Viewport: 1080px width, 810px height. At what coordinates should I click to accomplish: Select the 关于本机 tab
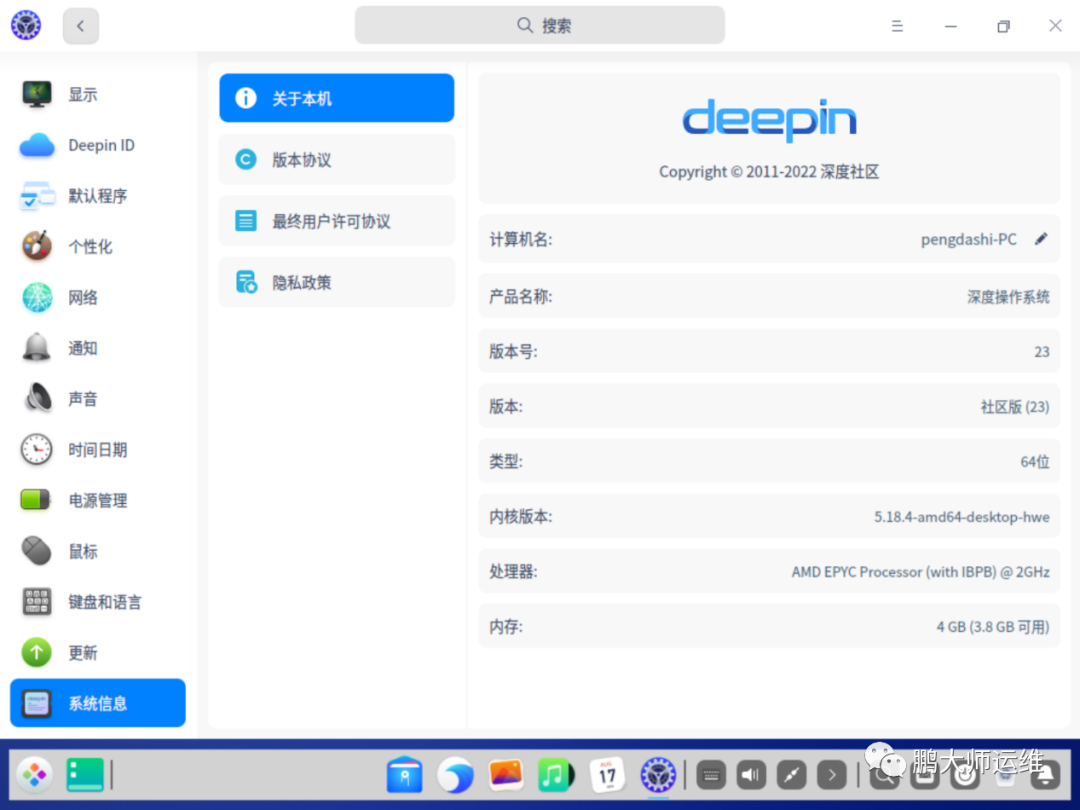pyautogui.click(x=337, y=98)
